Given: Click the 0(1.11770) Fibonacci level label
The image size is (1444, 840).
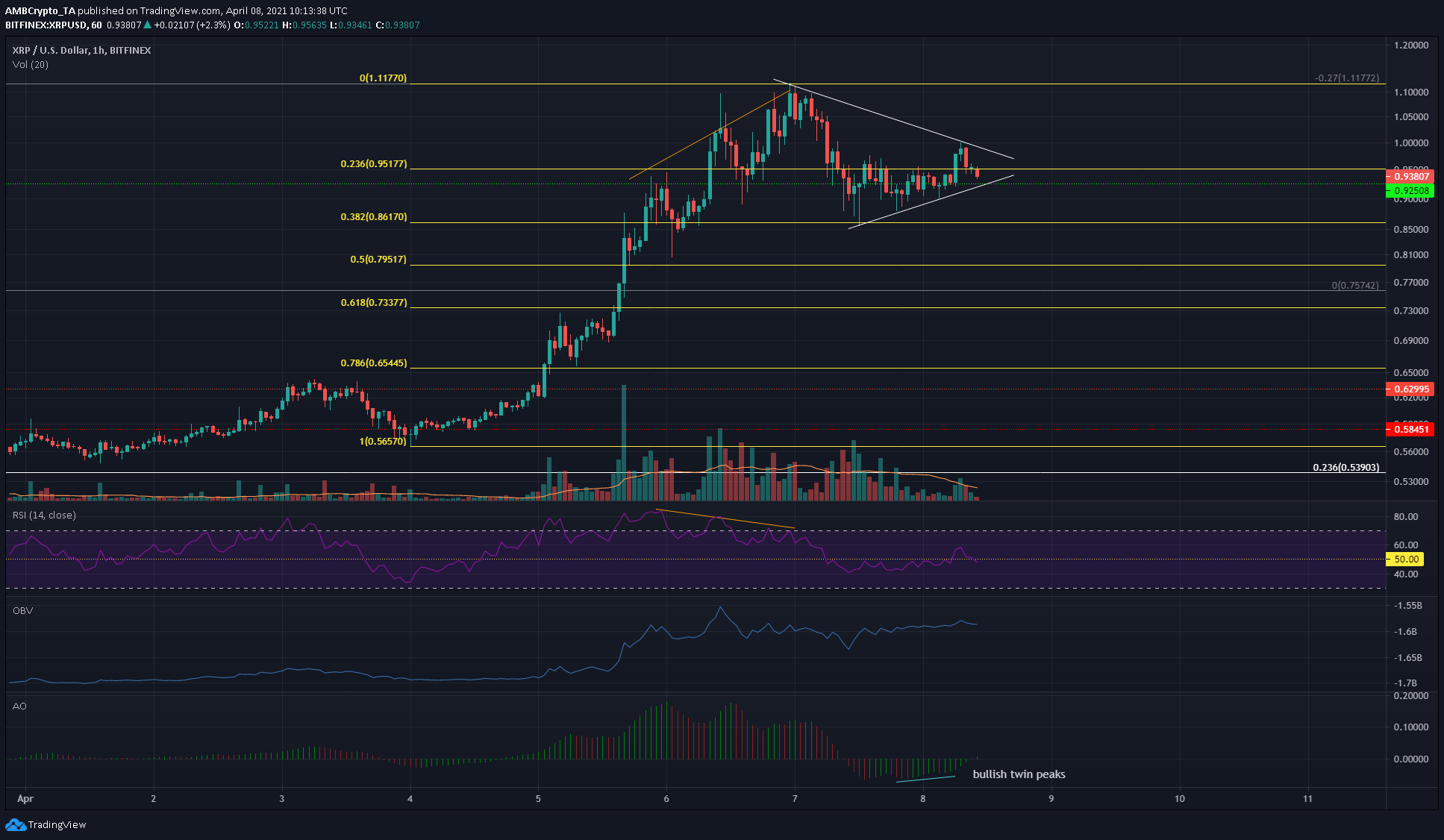Looking at the screenshot, I should click(x=383, y=78).
